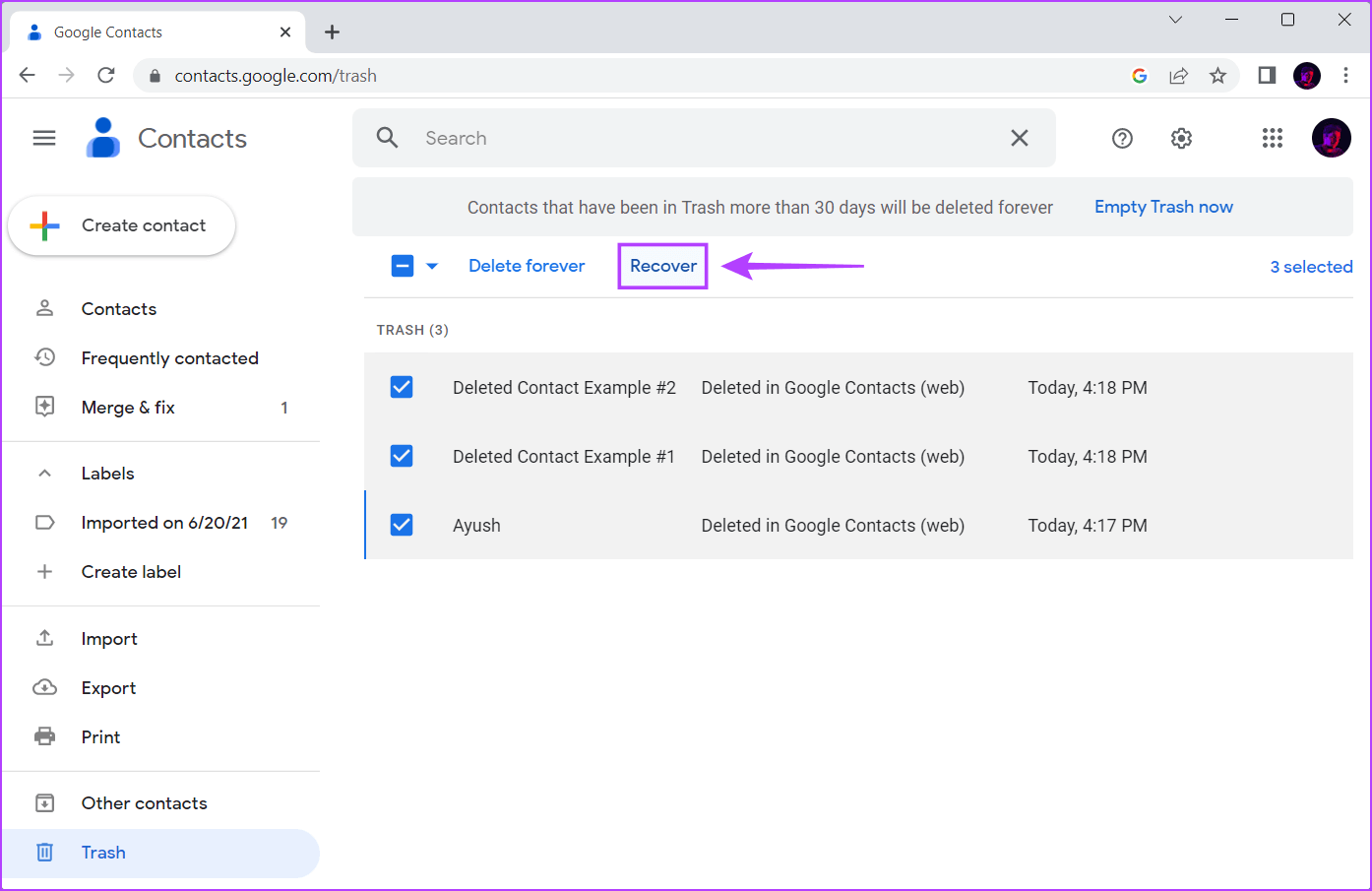Click Today, 4:17 PM timestamp

click(x=1088, y=526)
